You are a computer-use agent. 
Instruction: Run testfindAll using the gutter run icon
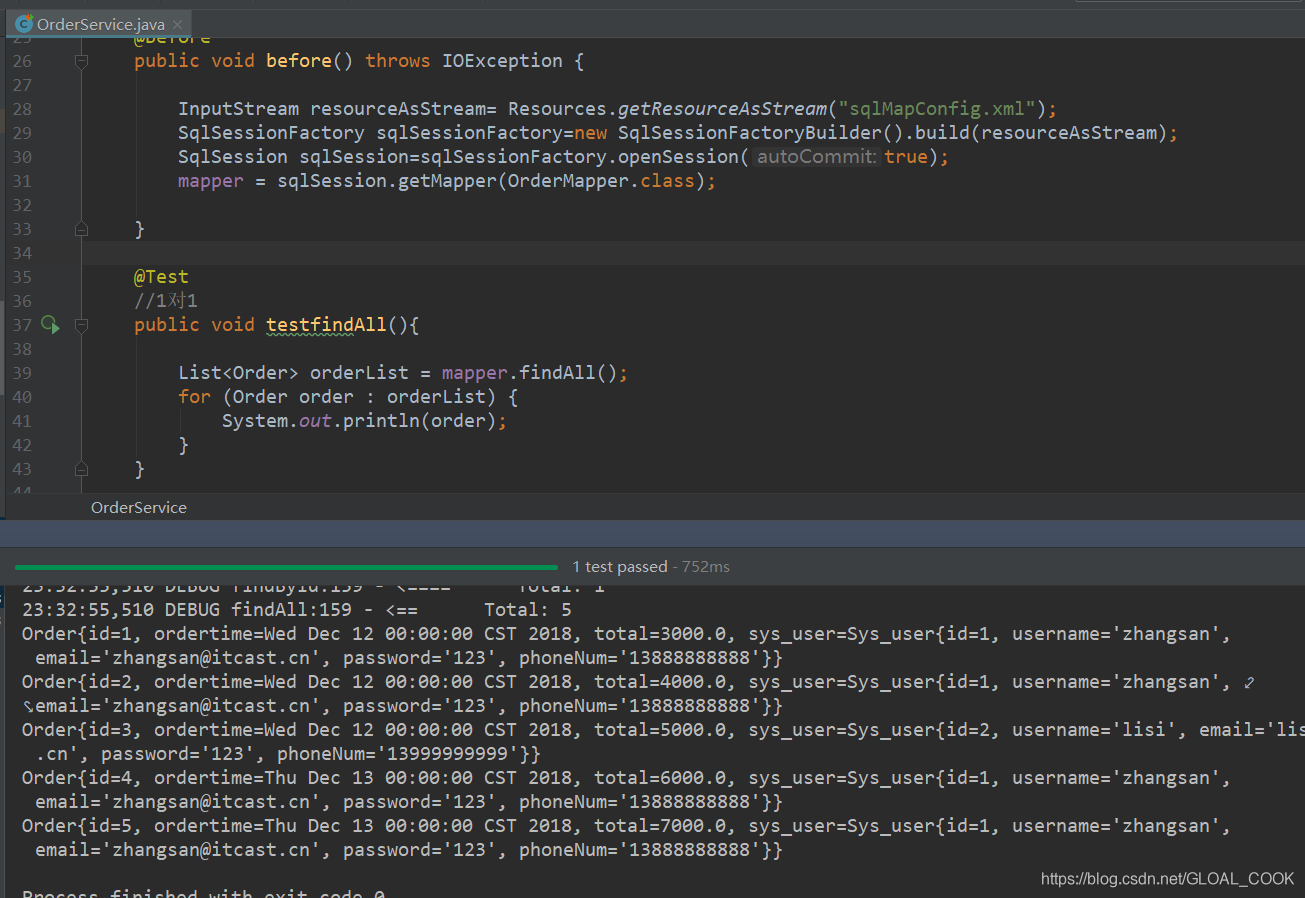[x=50, y=325]
